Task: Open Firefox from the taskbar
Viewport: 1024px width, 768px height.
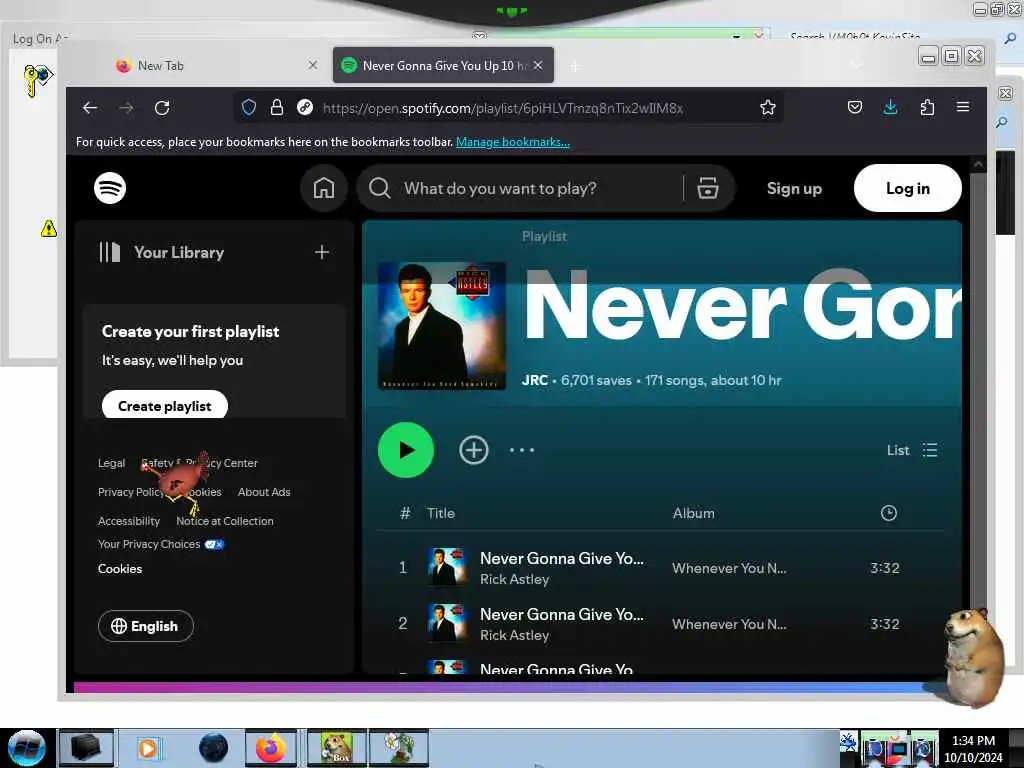Action: click(x=270, y=748)
